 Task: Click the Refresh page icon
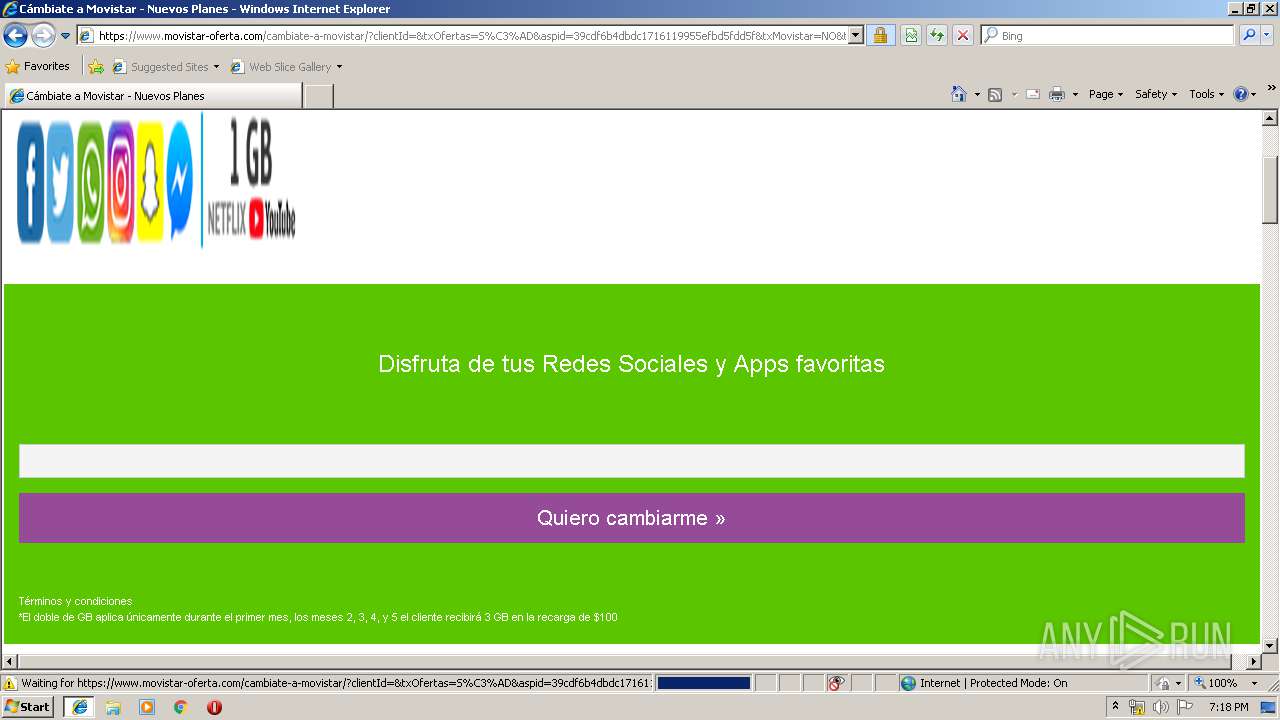tap(937, 36)
